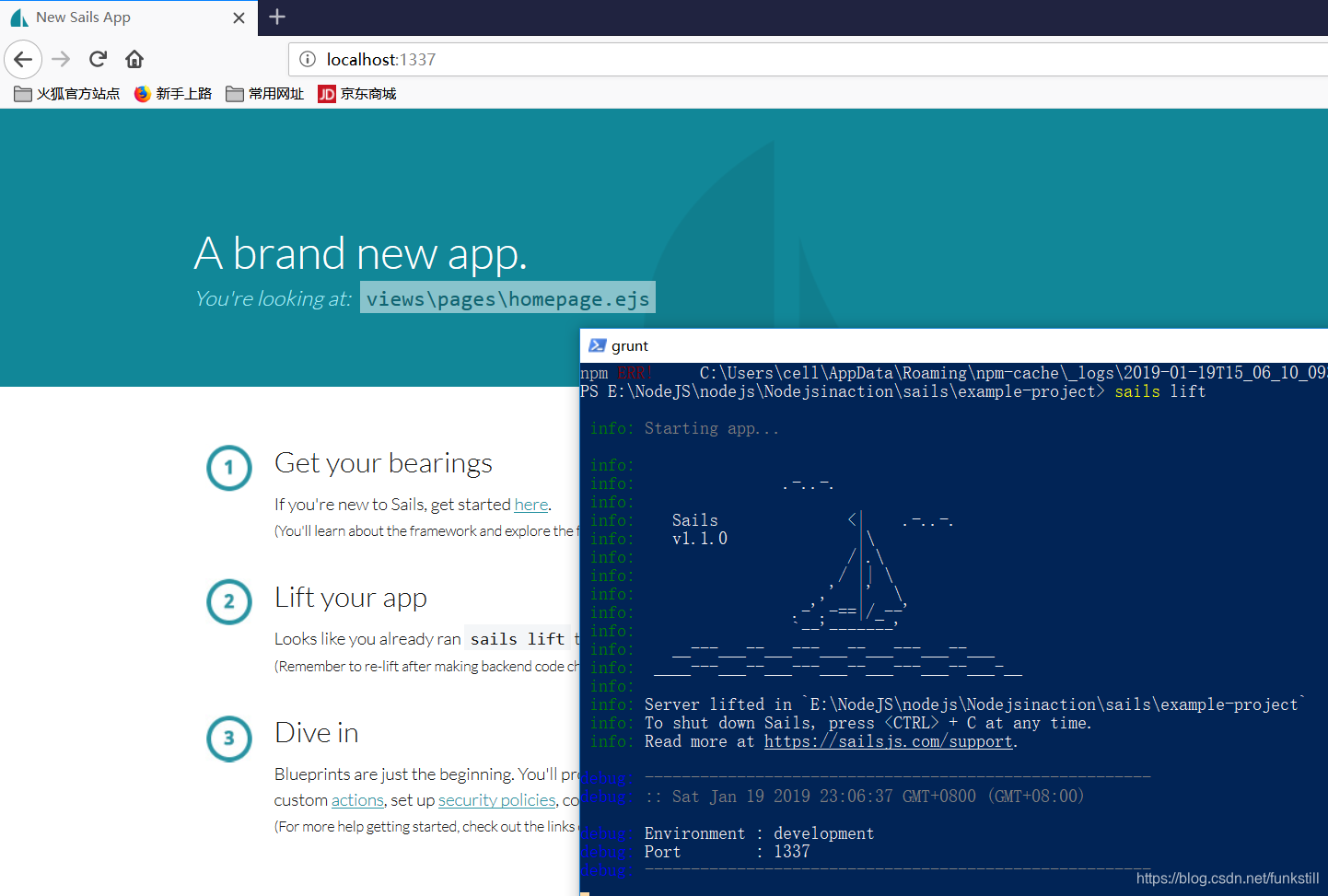Screen dimensions: 1328x896
Task: Click the Sat Jan 19 2019 timestamp line
Action: click(x=865, y=797)
